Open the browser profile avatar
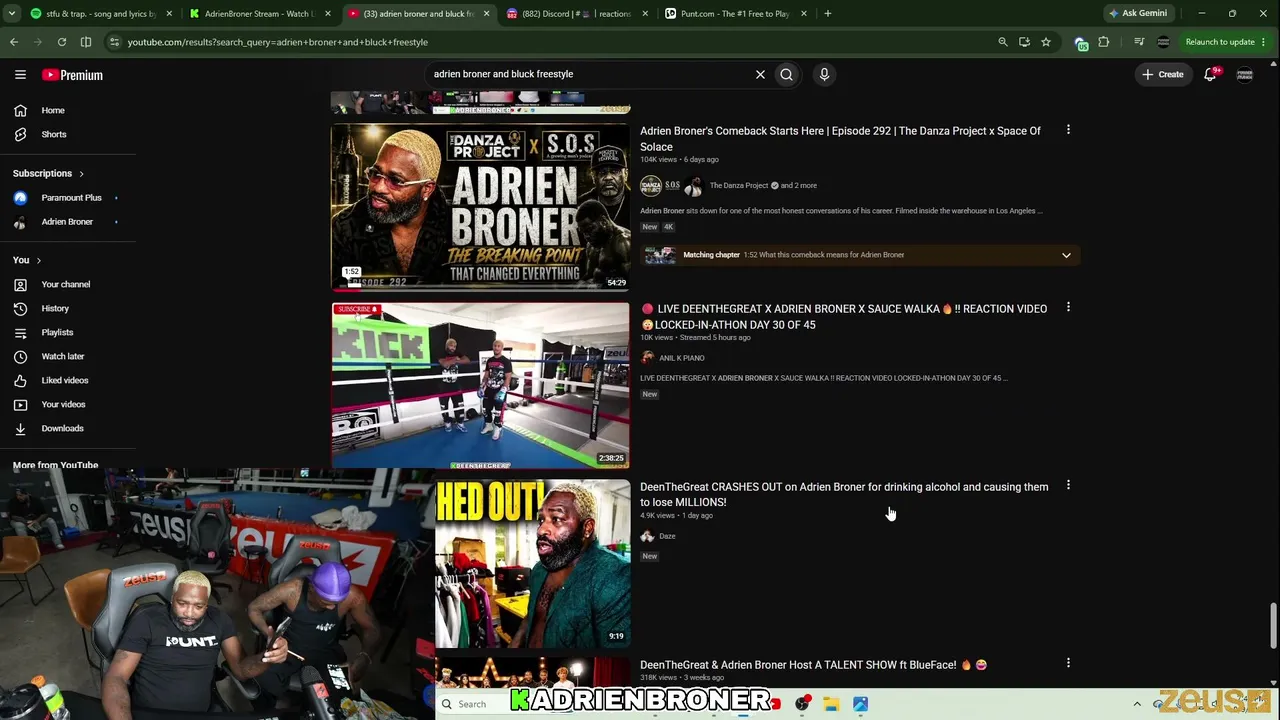 (x=1163, y=42)
